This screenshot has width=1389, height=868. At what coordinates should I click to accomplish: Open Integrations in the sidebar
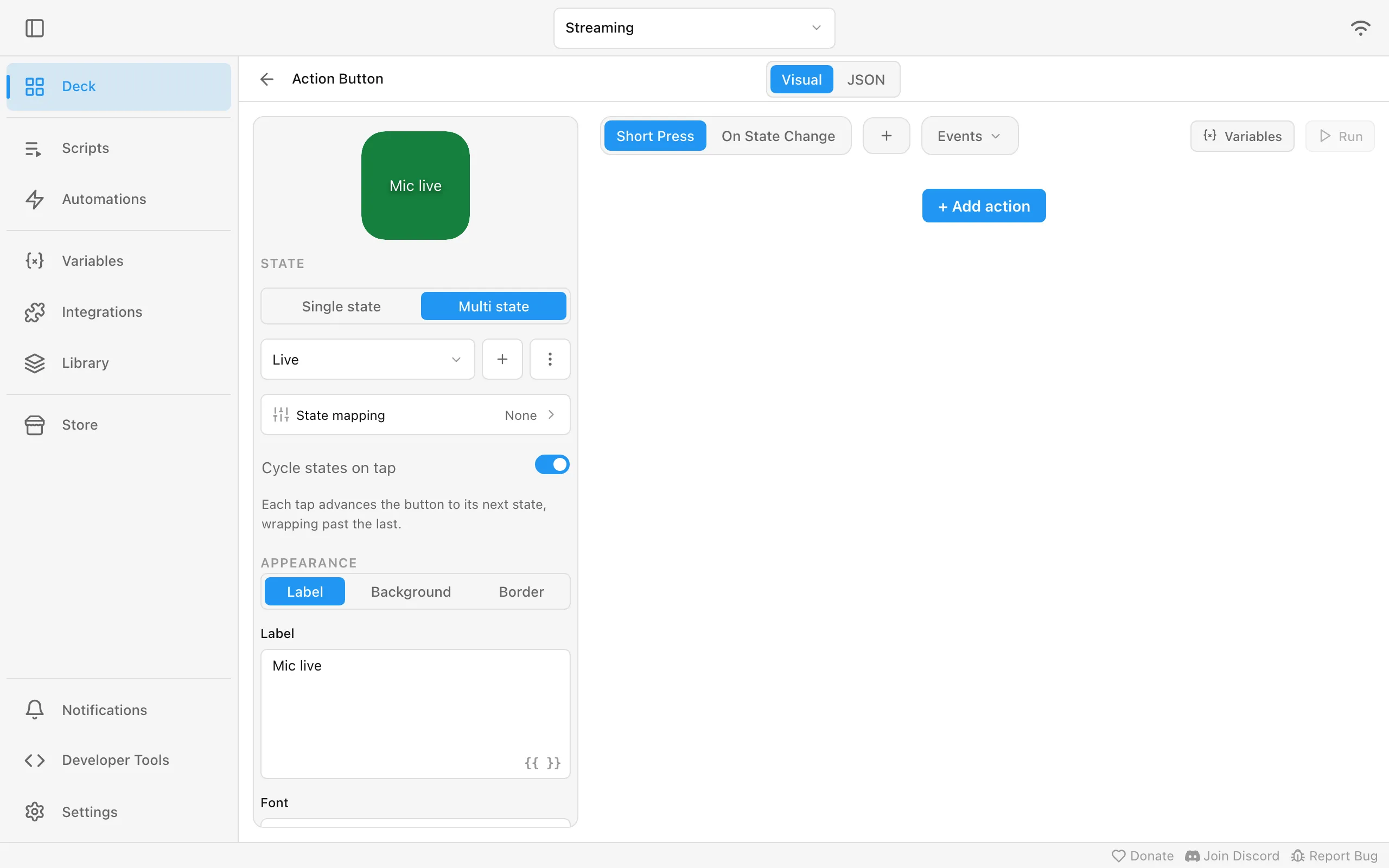pyautogui.click(x=119, y=312)
